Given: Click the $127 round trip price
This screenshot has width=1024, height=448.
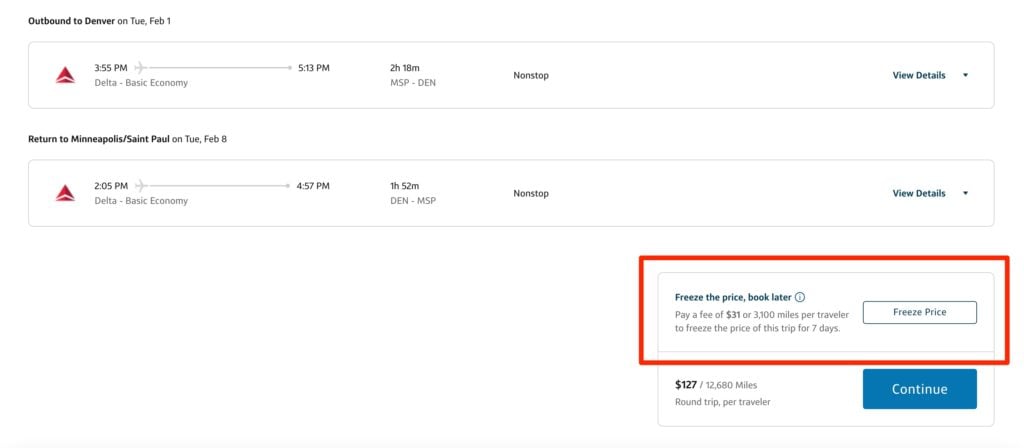Looking at the screenshot, I should [x=686, y=385].
